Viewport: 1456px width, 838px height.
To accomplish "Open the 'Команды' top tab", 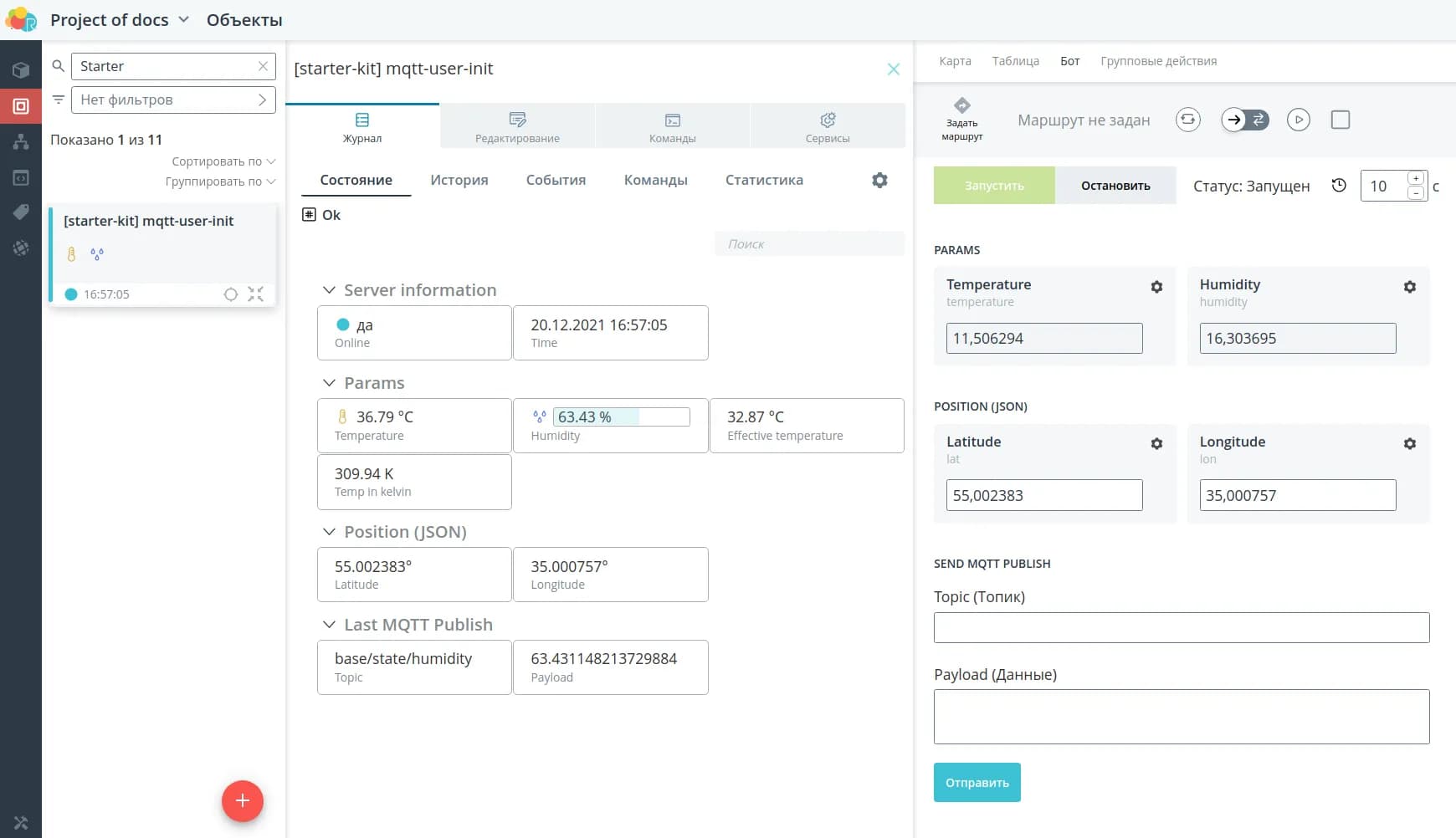I will pyautogui.click(x=672, y=126).
